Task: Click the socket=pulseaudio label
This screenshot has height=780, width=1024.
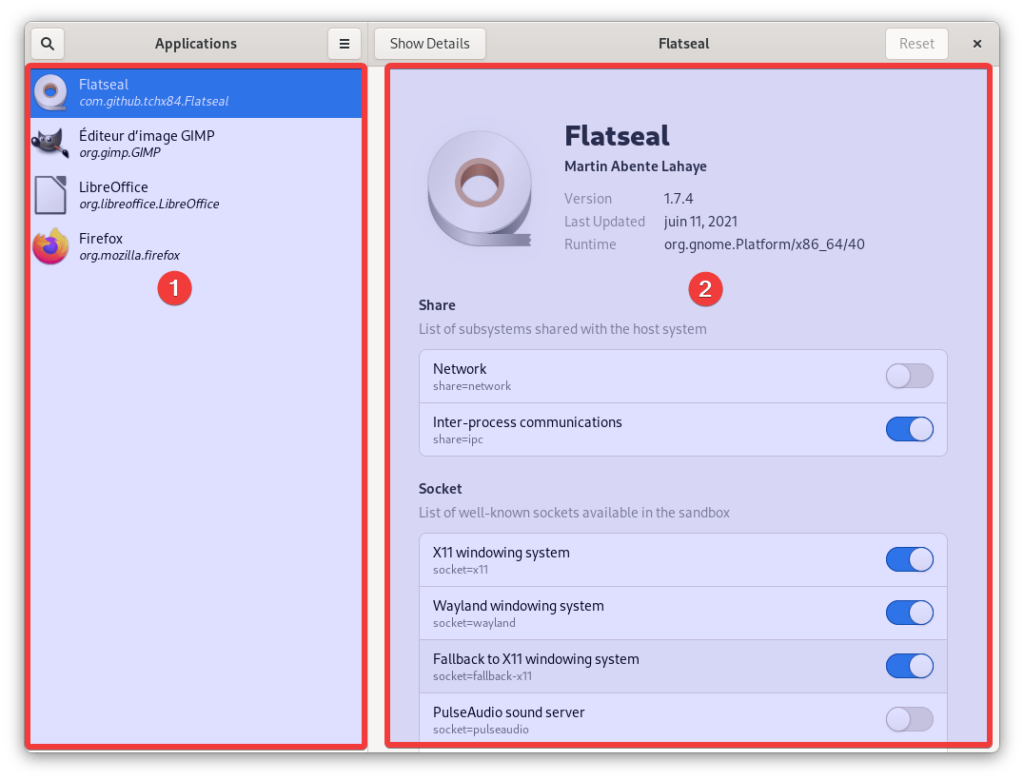Action: coord(481,730)
